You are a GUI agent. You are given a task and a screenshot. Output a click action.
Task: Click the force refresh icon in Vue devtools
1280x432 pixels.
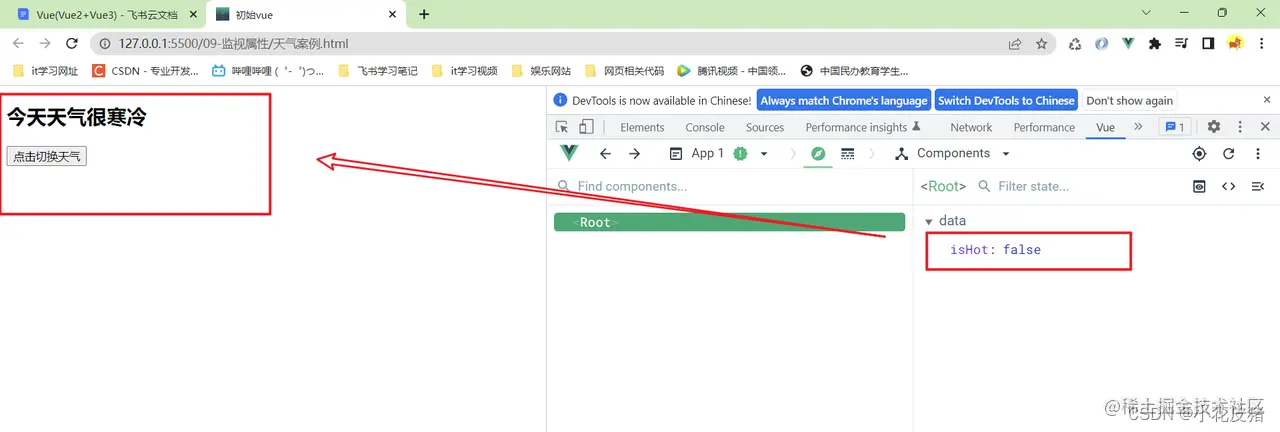tap(1229, 153)
